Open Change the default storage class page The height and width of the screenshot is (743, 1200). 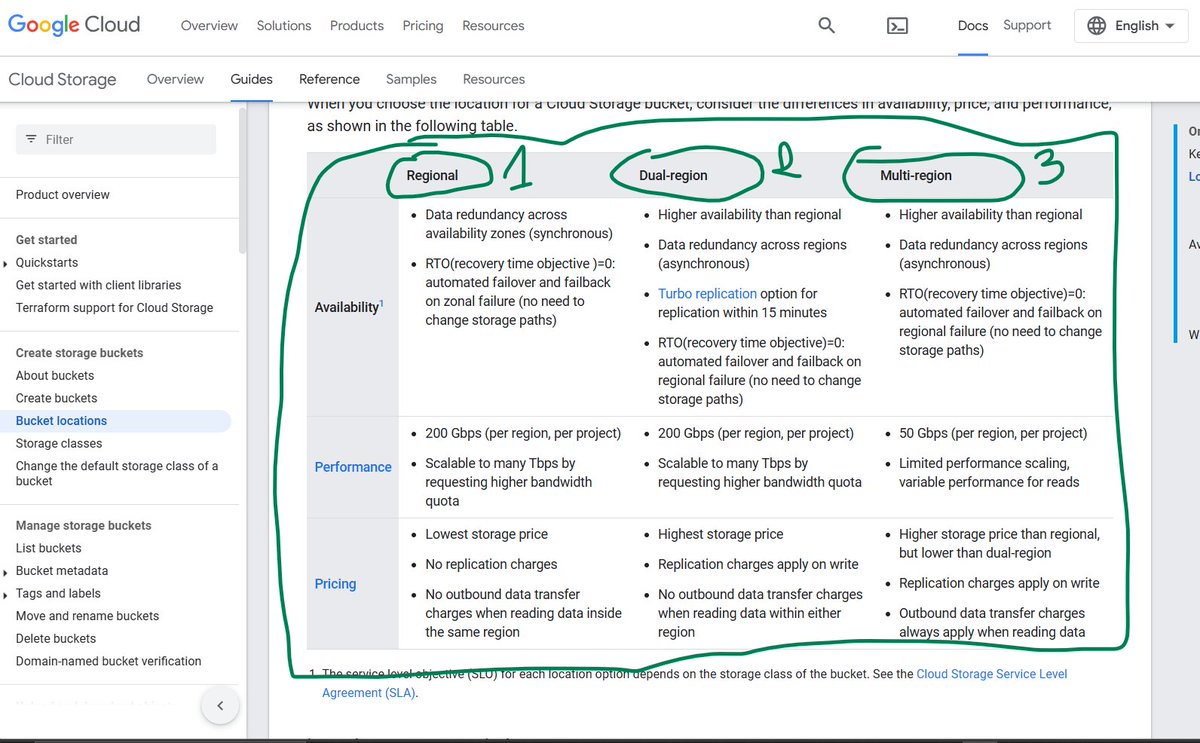(x=116, y=473)
